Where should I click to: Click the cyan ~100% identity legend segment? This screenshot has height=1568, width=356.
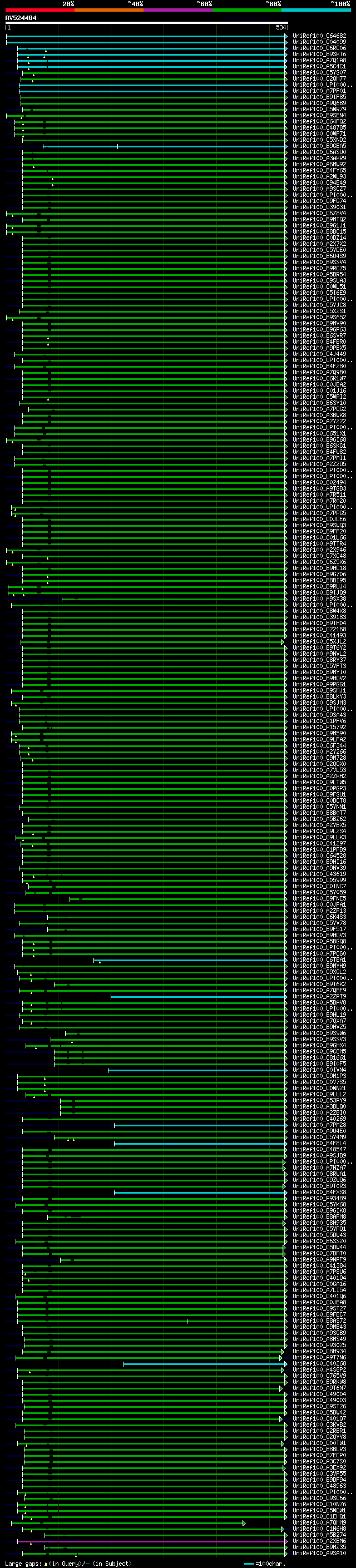point(316,10)
